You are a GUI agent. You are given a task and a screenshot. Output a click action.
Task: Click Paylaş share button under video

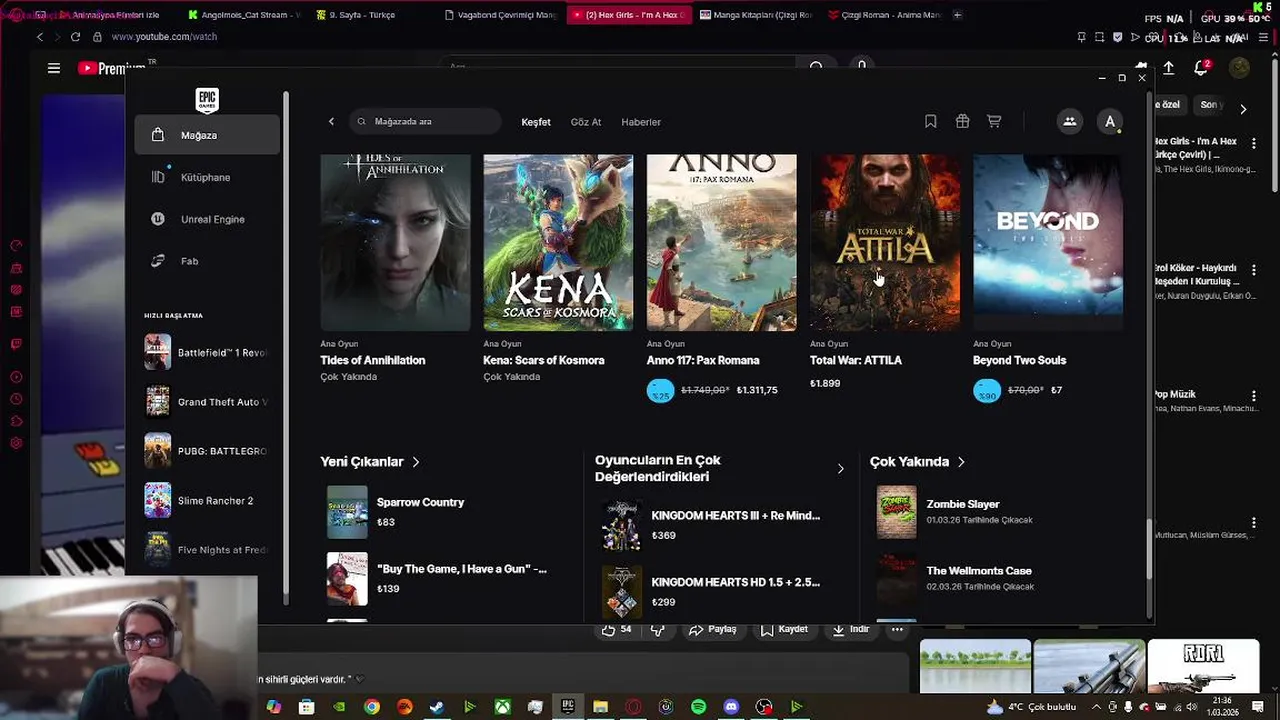click(x=713, y=629)
